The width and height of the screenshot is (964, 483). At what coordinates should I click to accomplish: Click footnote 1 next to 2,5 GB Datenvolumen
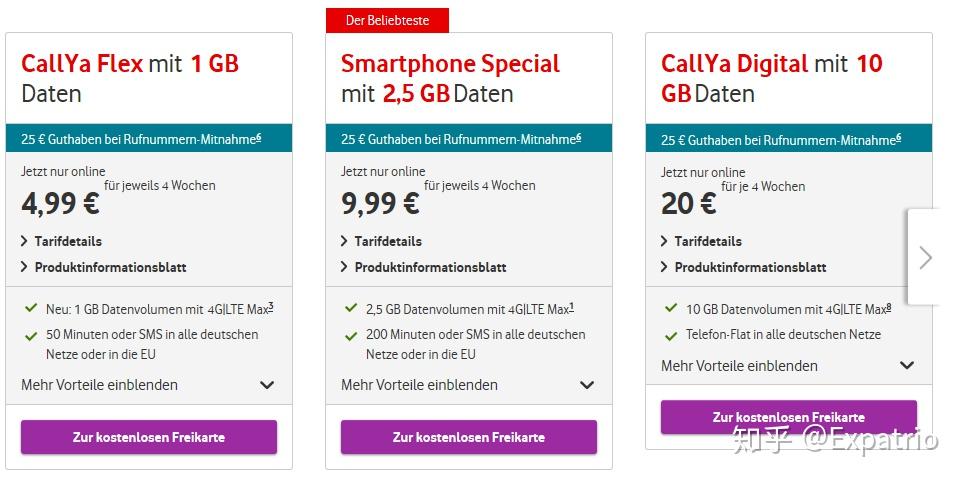click(570, 306)
